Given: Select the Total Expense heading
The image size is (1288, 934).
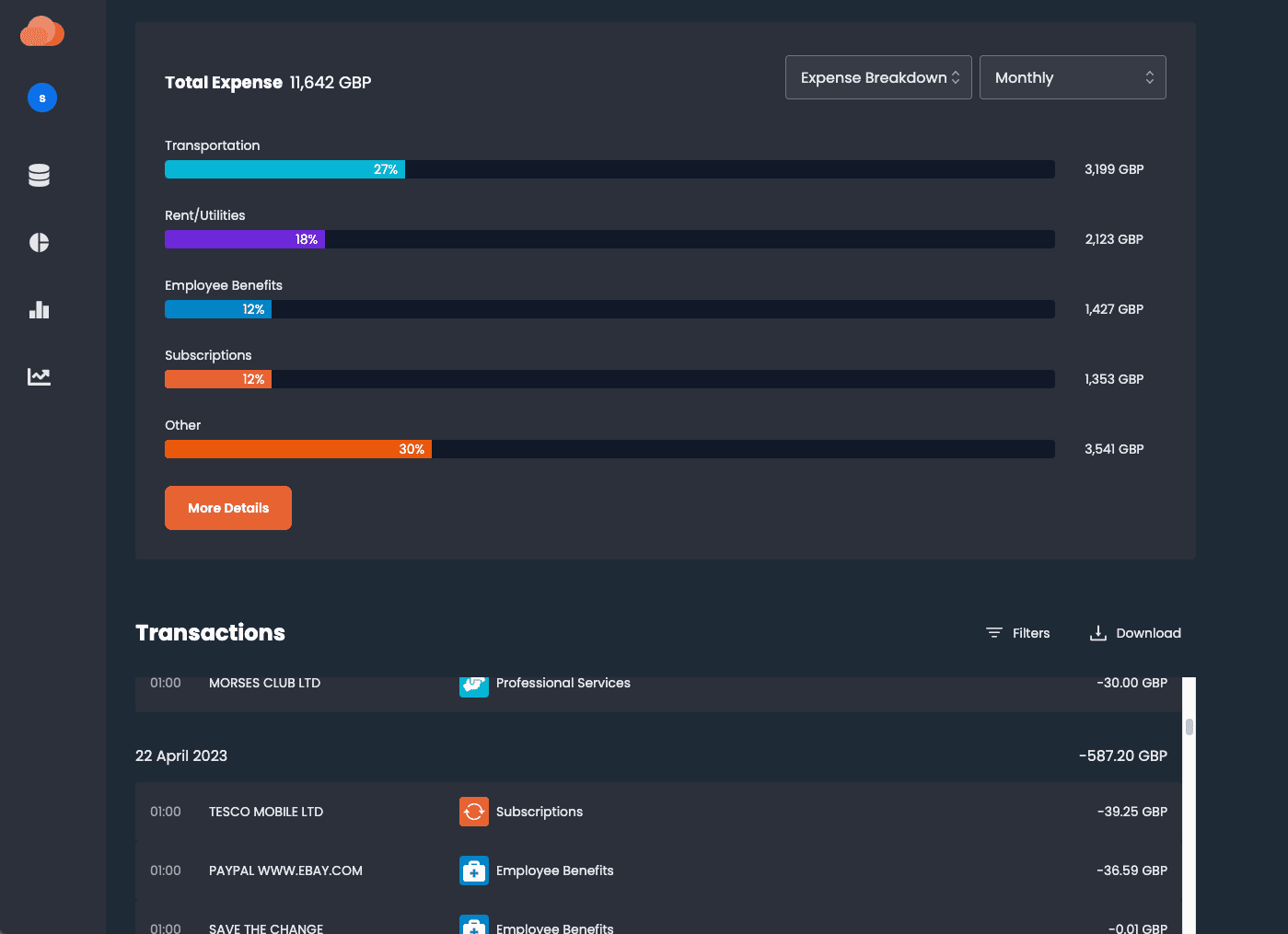Looking at the screenshot, I should (x=223, y=82).
